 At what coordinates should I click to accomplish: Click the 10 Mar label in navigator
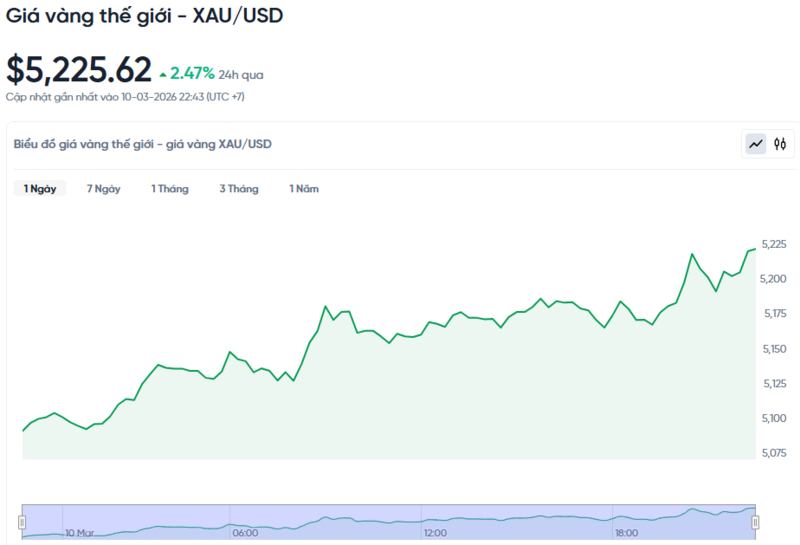79,533
